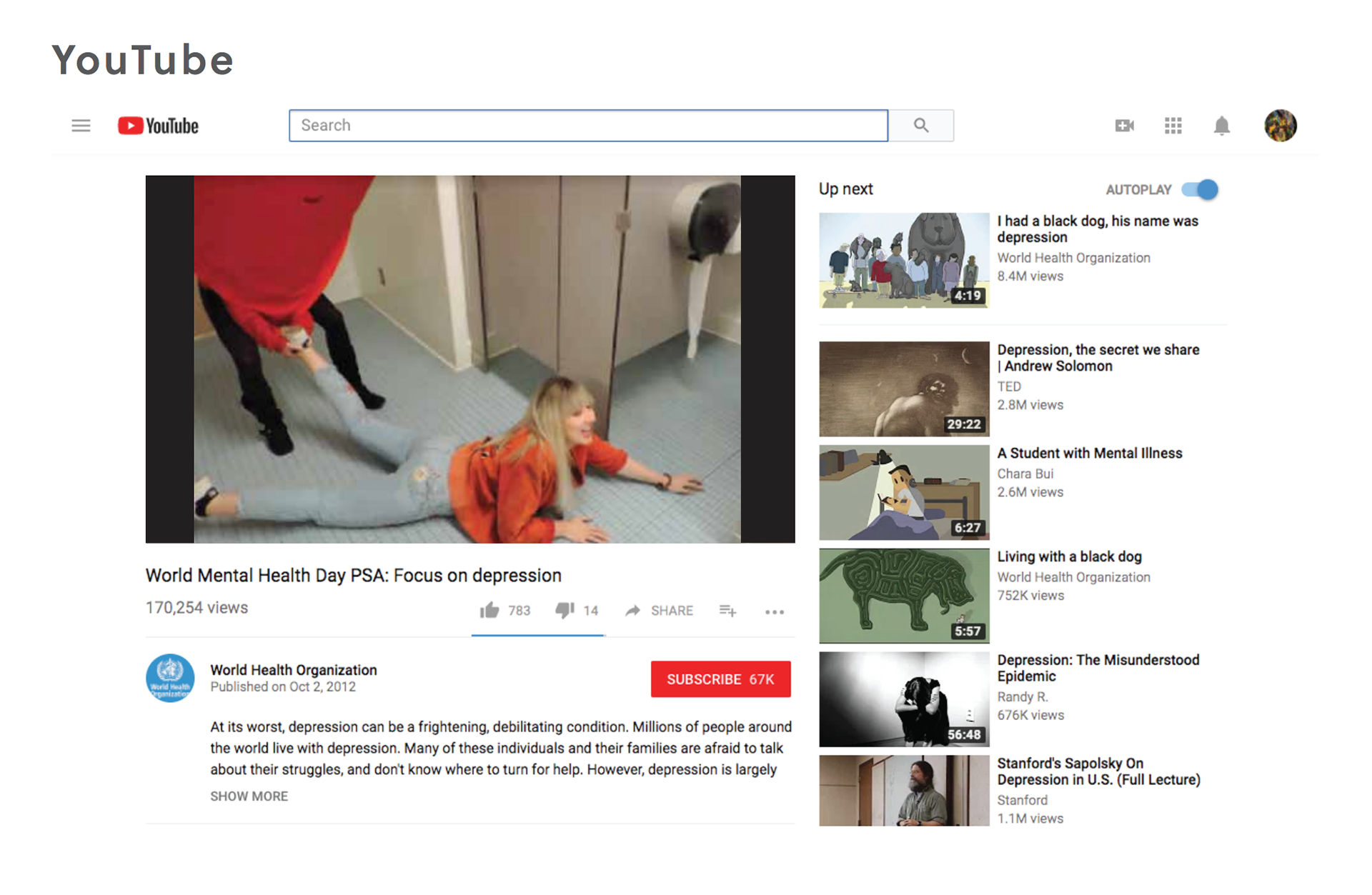Click 'Published on Oct 2, 2012' text
Viewport: 1372px width, 895px height.
[x=283, y=686]
